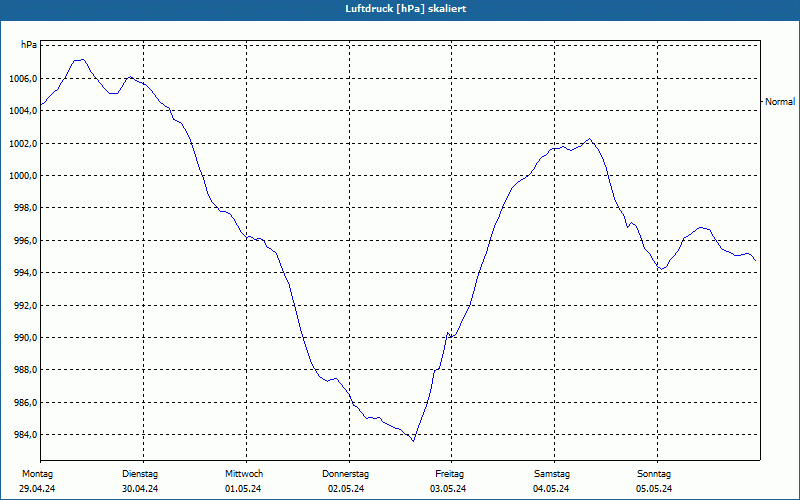Click the date 01.05.24

coord(243,489)
